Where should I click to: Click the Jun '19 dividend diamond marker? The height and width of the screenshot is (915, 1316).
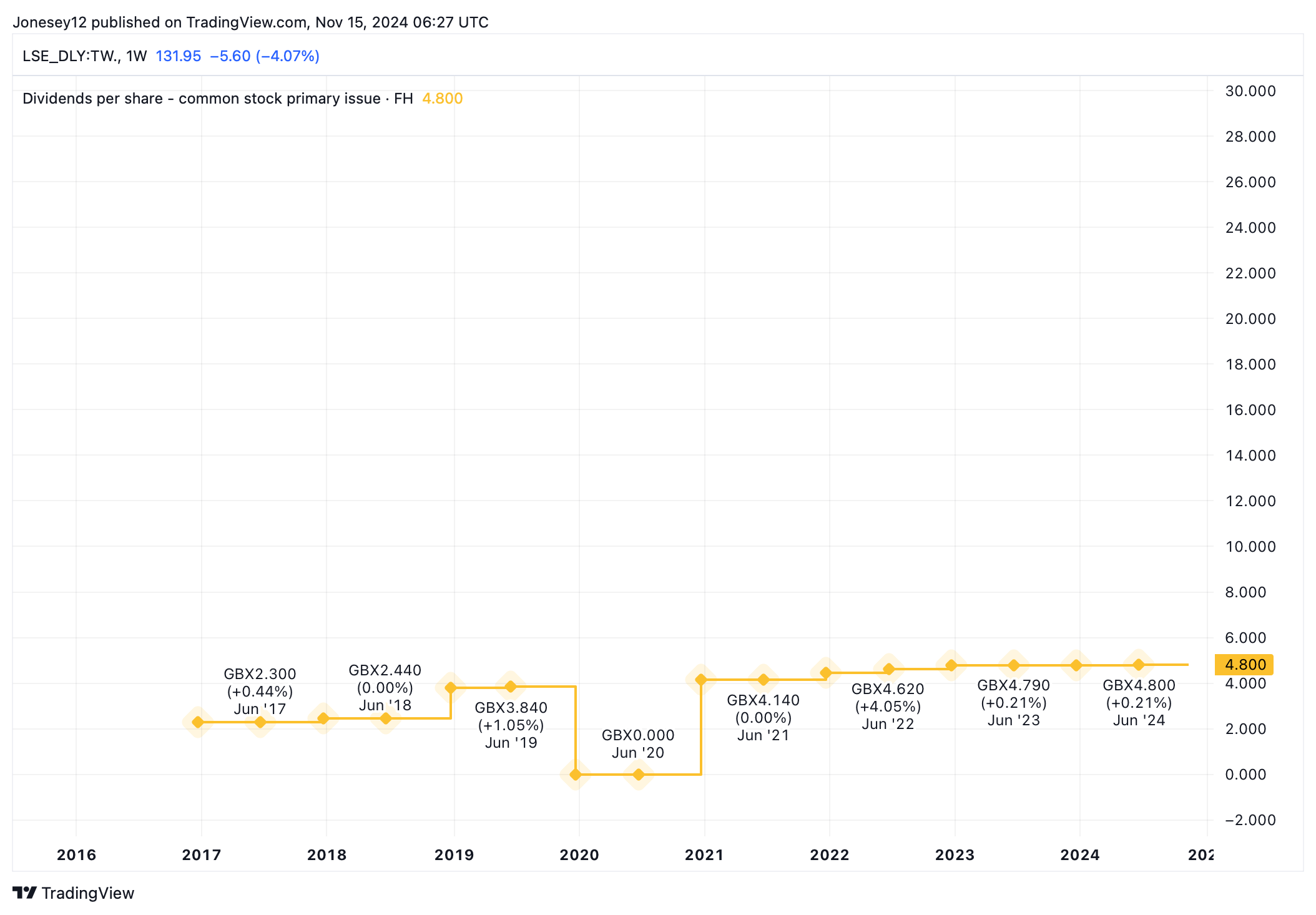pos(511,687)
